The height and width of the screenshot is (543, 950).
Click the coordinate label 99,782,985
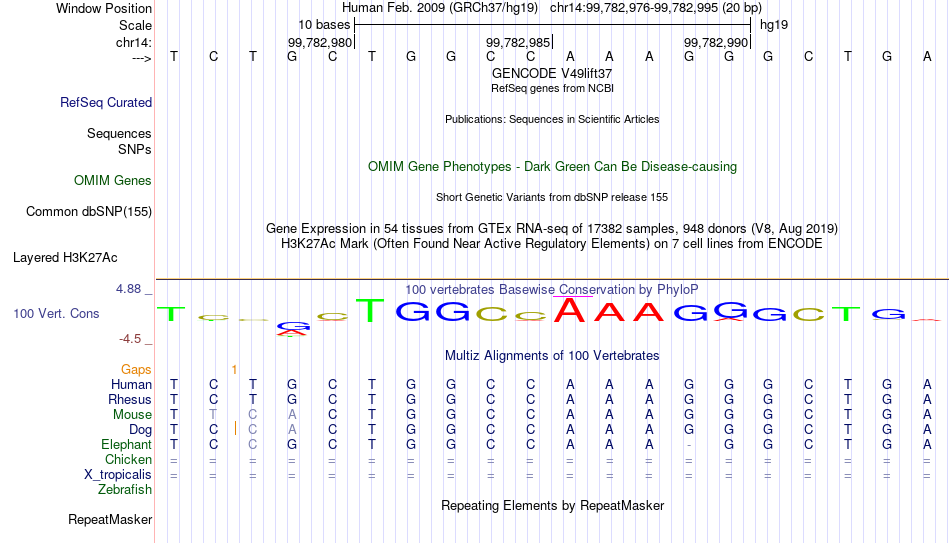click(517, 43)
